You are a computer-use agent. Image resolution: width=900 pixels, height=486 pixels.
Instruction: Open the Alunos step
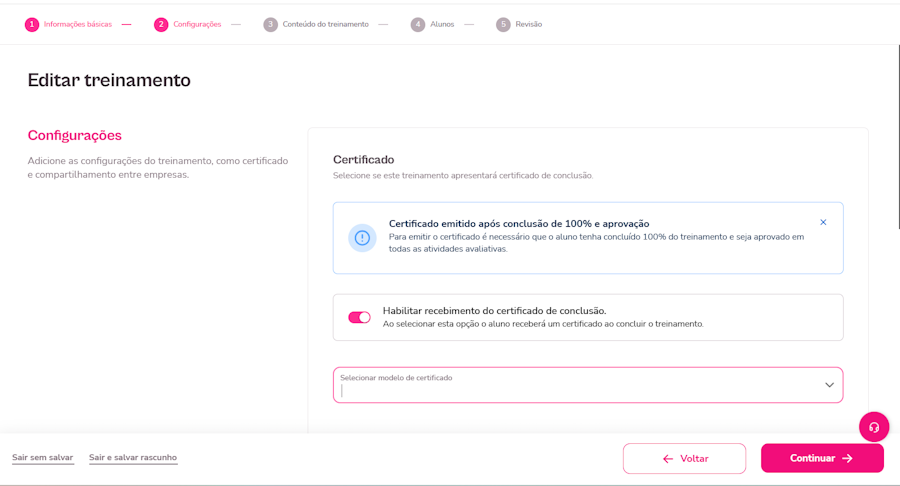(442, 24)
